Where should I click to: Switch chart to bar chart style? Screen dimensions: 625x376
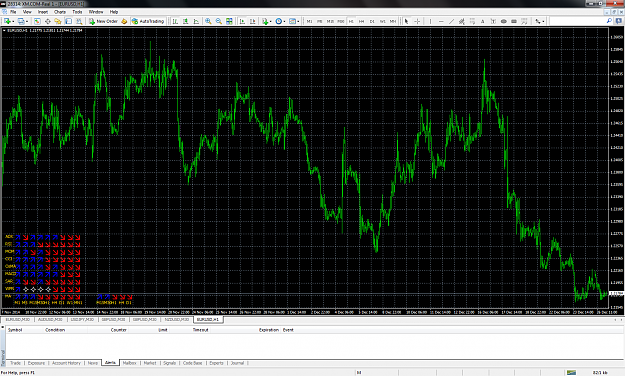[175, 21]
